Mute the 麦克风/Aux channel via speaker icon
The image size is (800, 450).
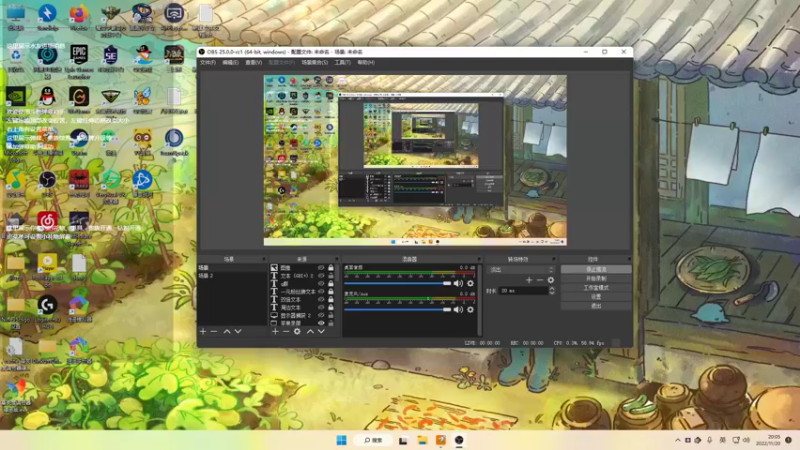tap(458, 309)
